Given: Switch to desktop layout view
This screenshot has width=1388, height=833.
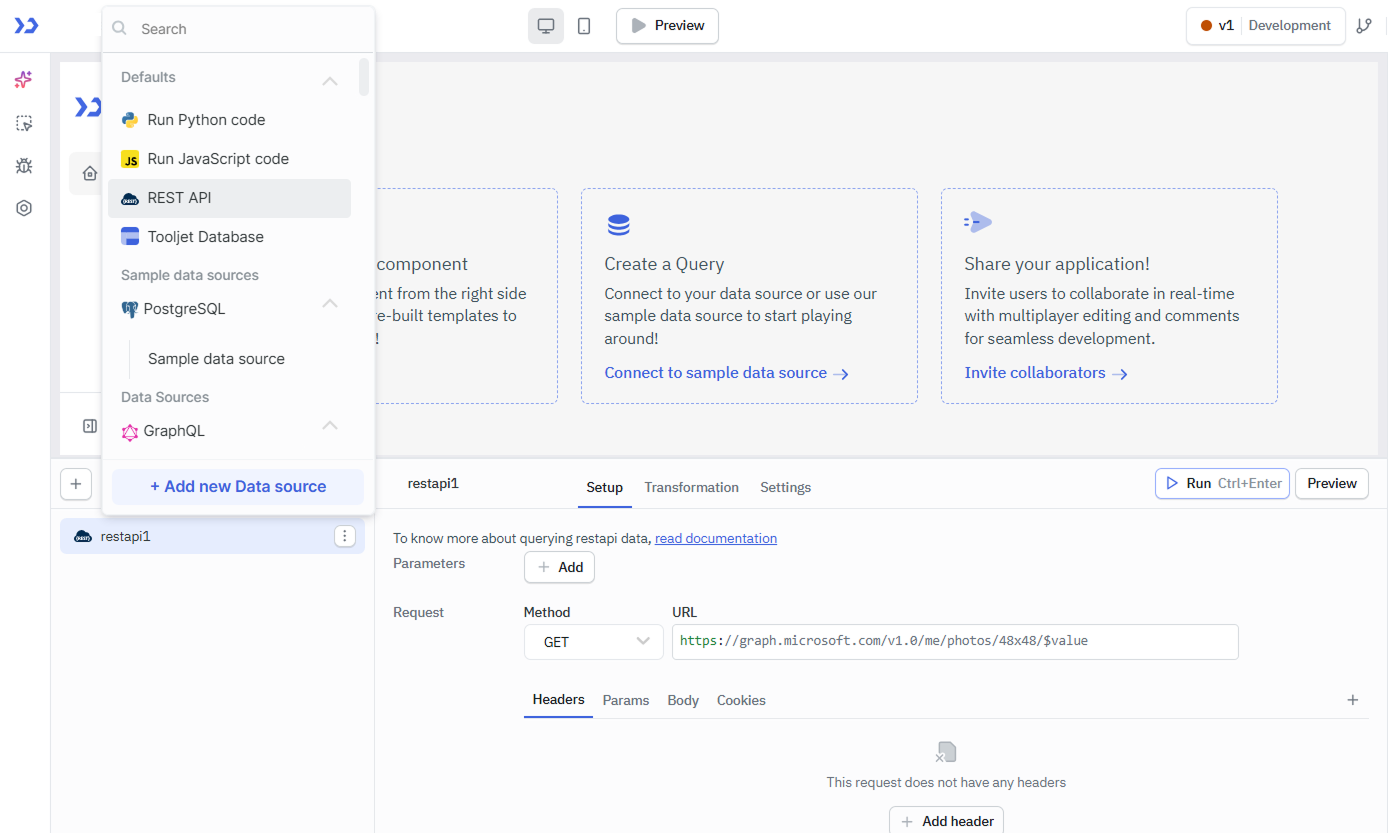Looking at the screenshot, I should tap(545, 25).
